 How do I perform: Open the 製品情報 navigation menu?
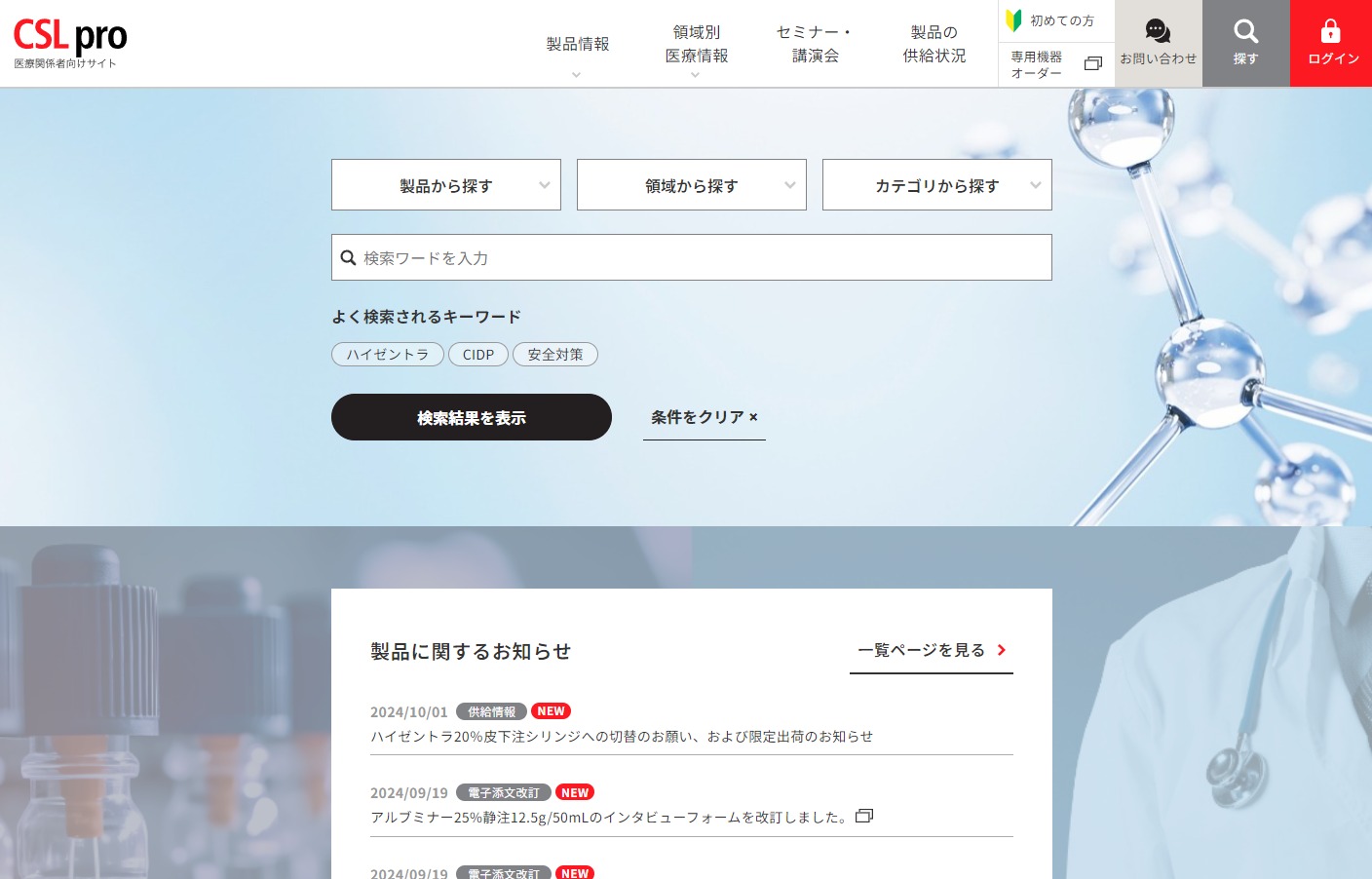577,45
